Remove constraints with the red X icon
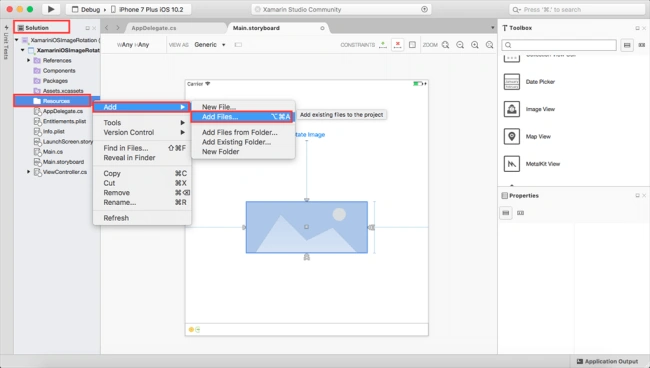 coord(398,44)
